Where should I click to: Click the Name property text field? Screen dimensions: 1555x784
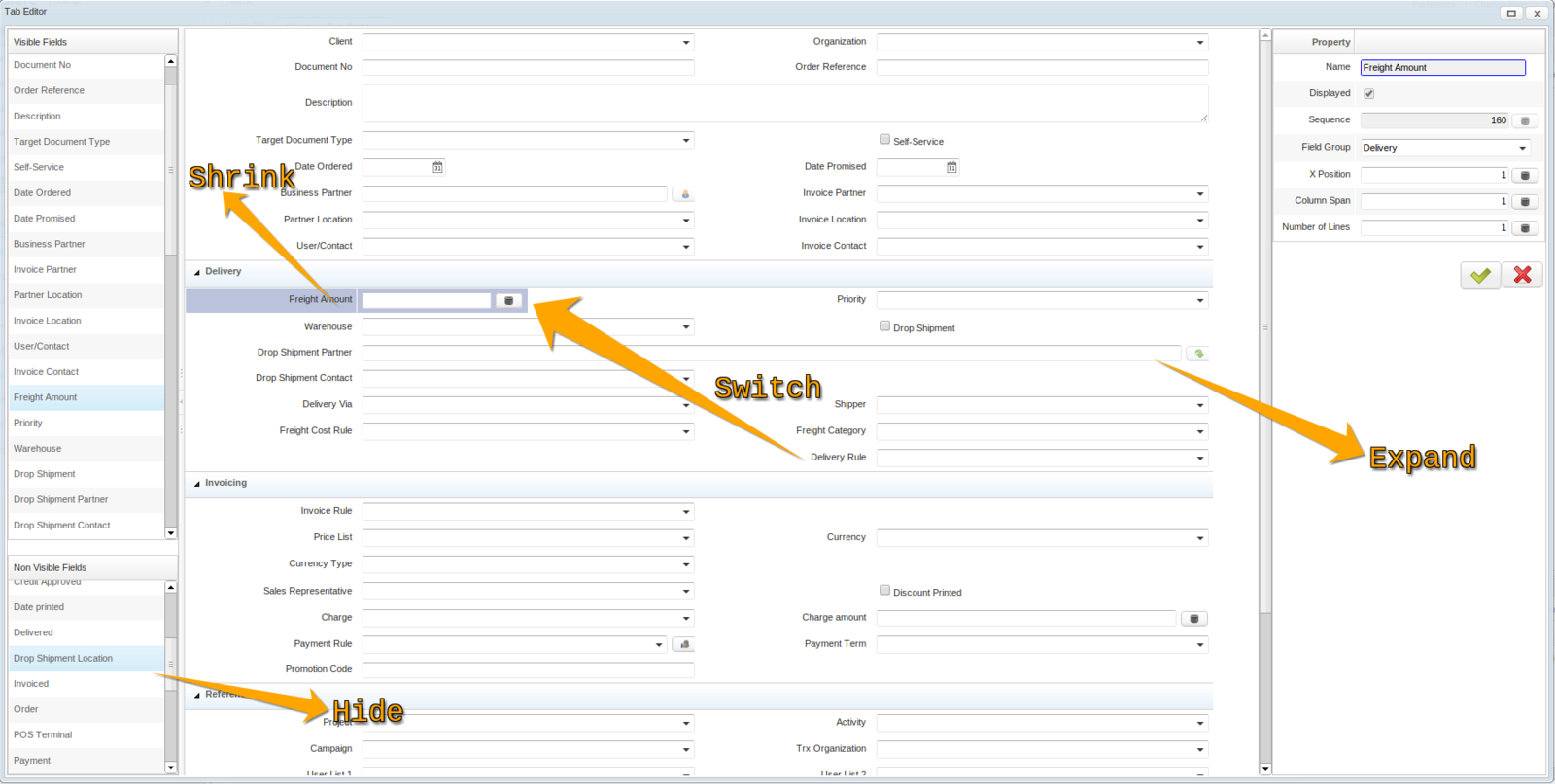click(x=1441, y=68)
